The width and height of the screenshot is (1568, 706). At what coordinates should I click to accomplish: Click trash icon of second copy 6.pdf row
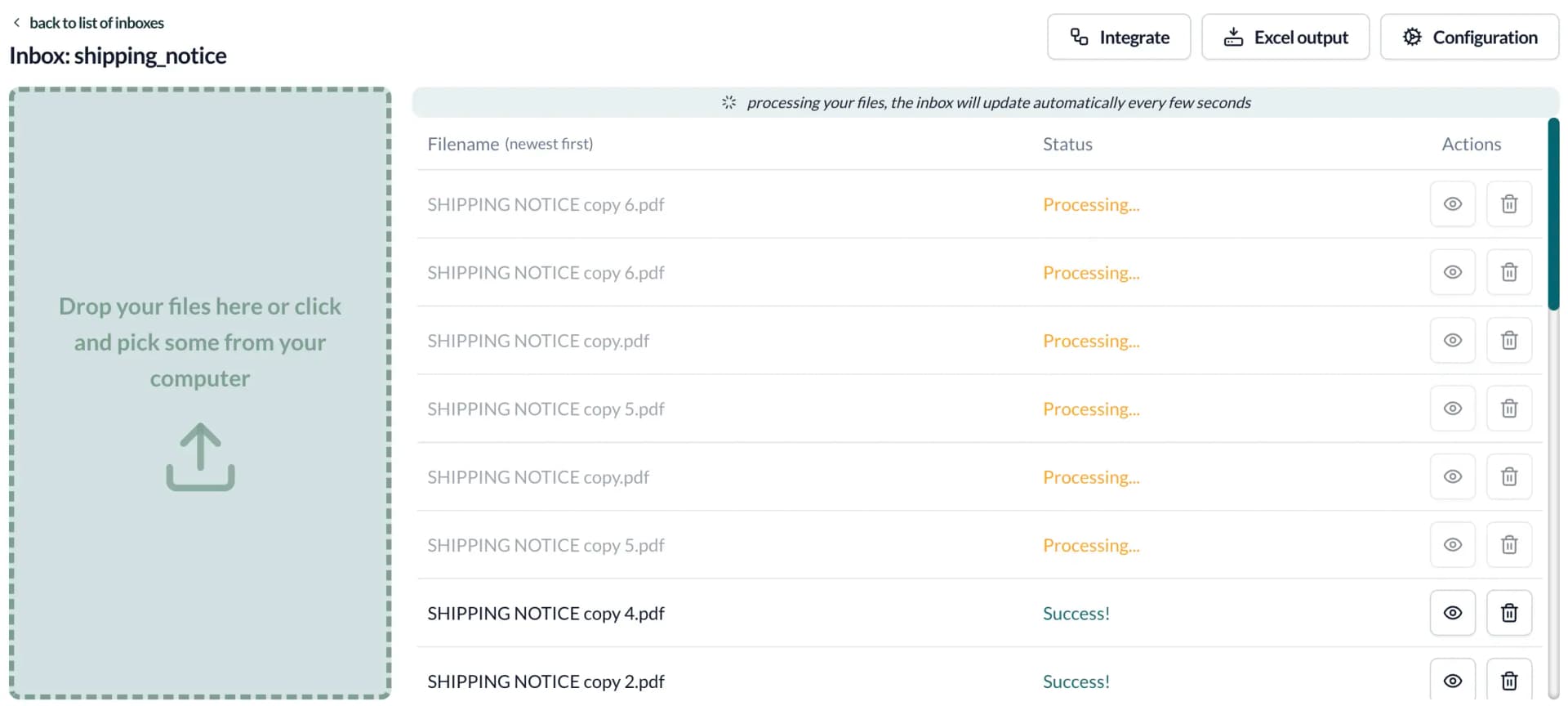pyautogui.click(x=1509, y=272)
